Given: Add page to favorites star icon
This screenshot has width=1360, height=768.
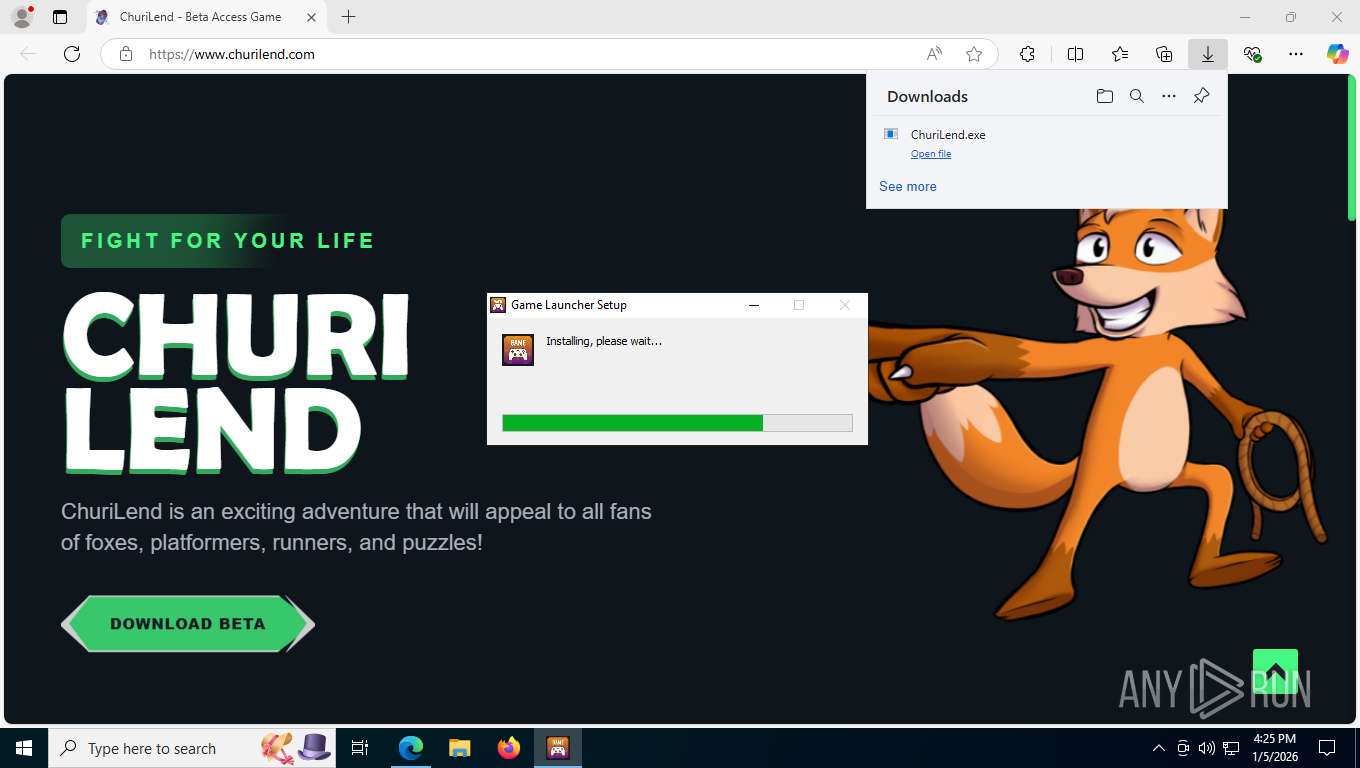Looking at the screenshot, I should (974, 54).
